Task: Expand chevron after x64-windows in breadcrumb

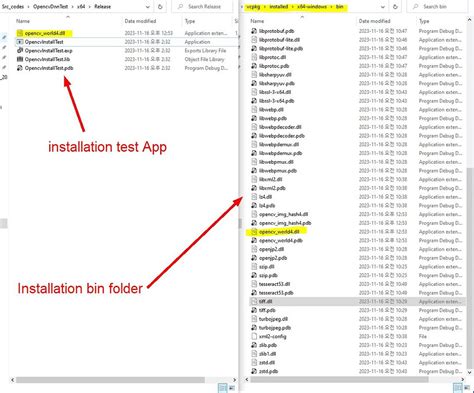Action: pyautogui.click(x=332, y=6)
